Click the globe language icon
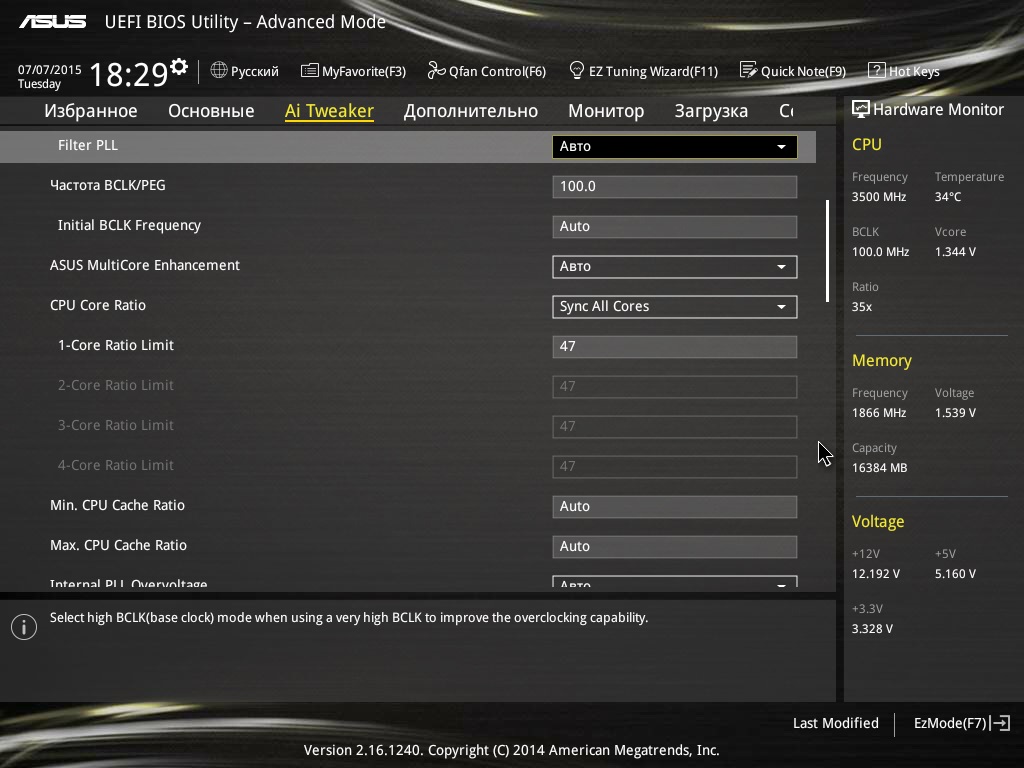1024x768 pixels. tap(219, 70)
